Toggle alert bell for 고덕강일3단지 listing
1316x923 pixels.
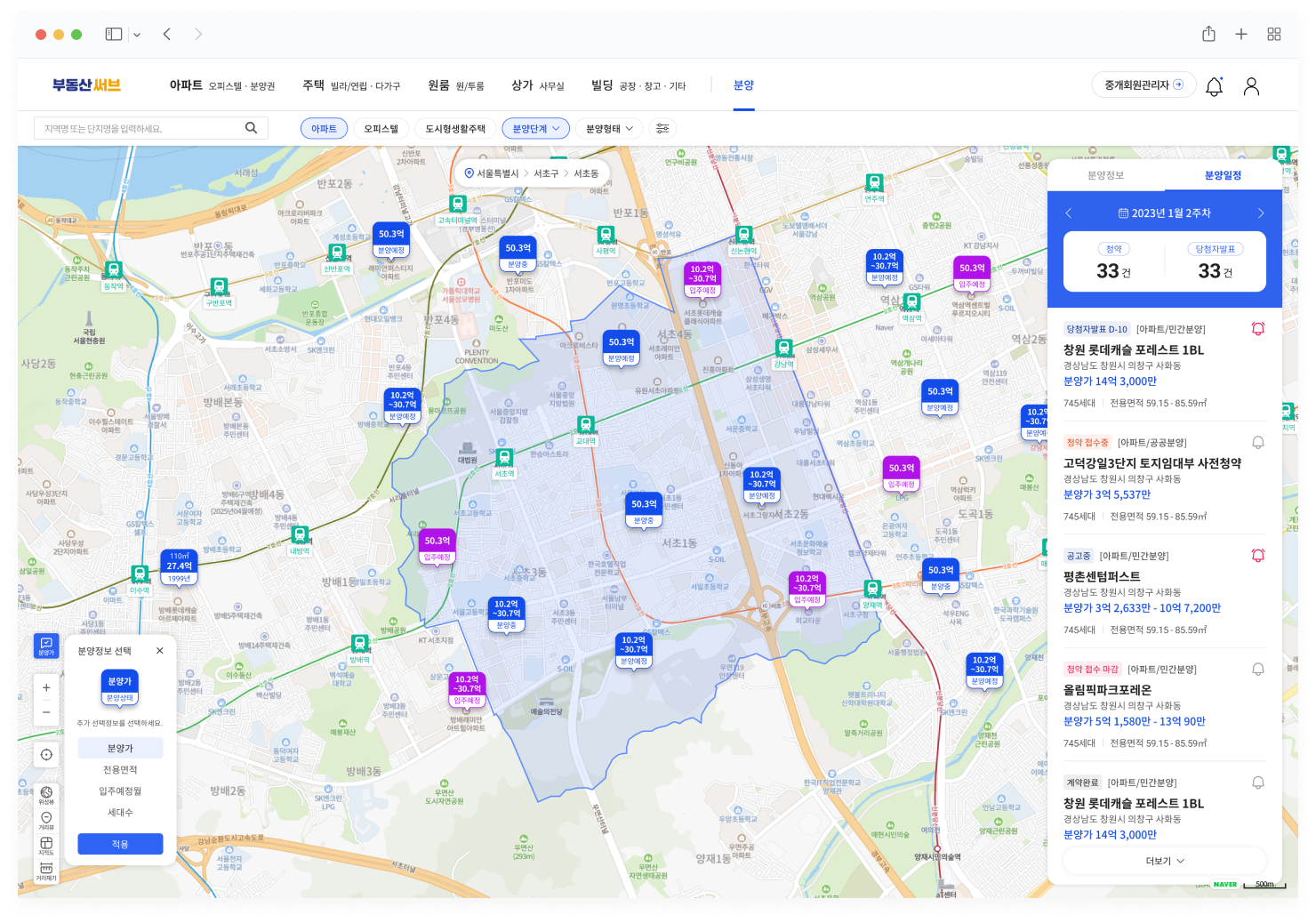point(1258,442)
